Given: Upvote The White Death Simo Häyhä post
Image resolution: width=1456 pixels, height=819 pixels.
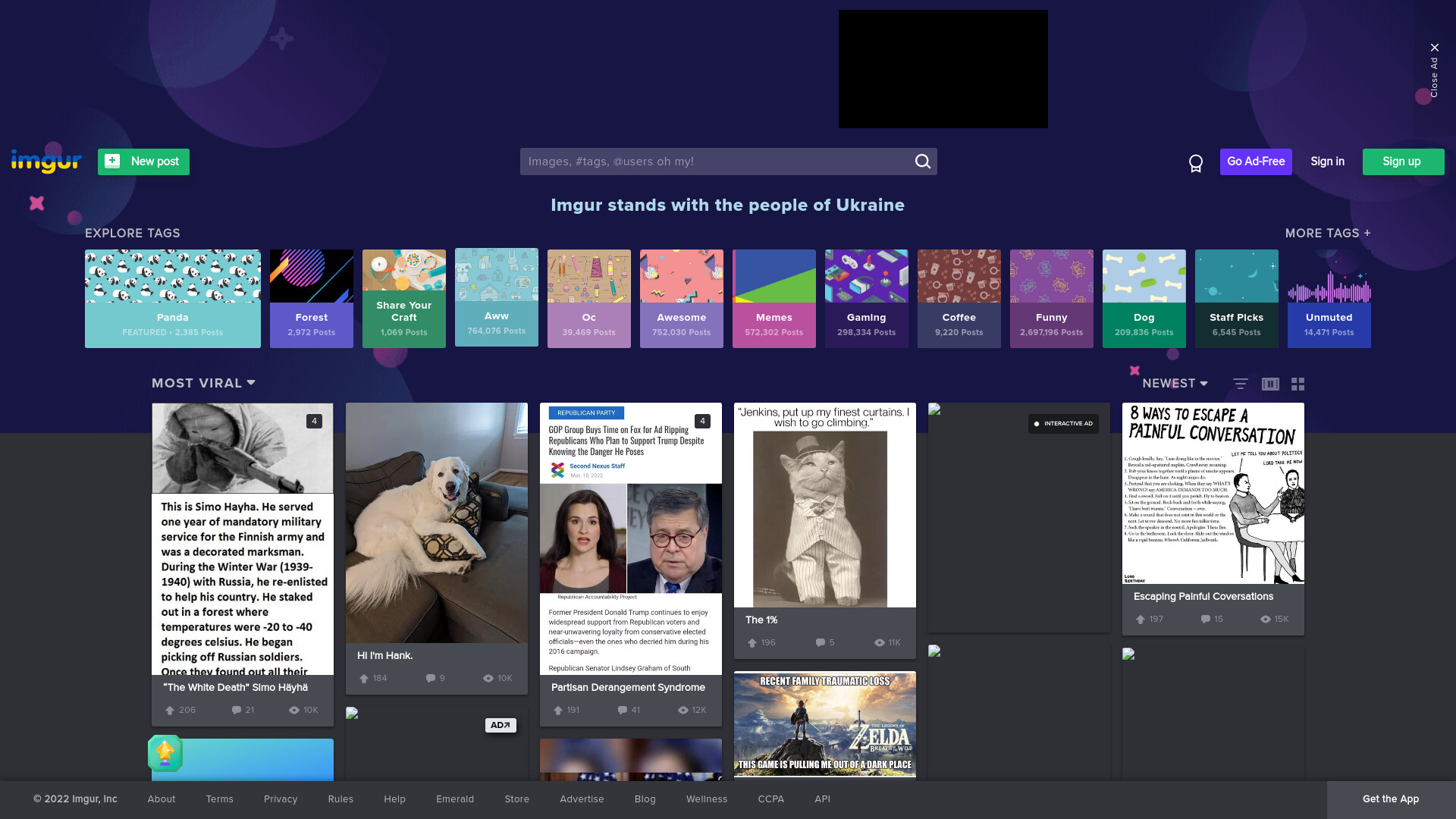Looking at the screenshot, I should tap(170, 711).
